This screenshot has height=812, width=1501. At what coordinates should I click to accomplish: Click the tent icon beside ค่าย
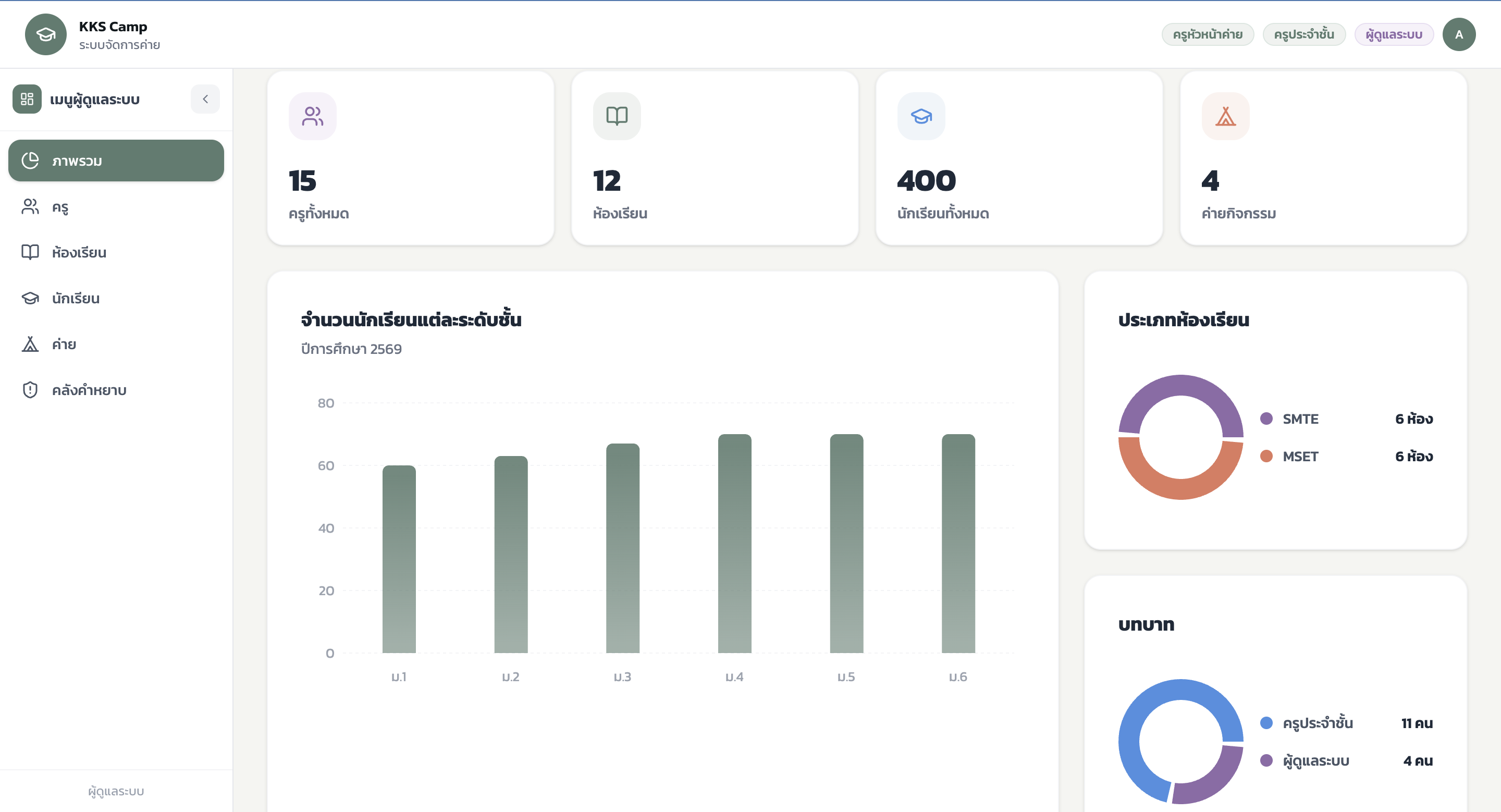point(30,345)
